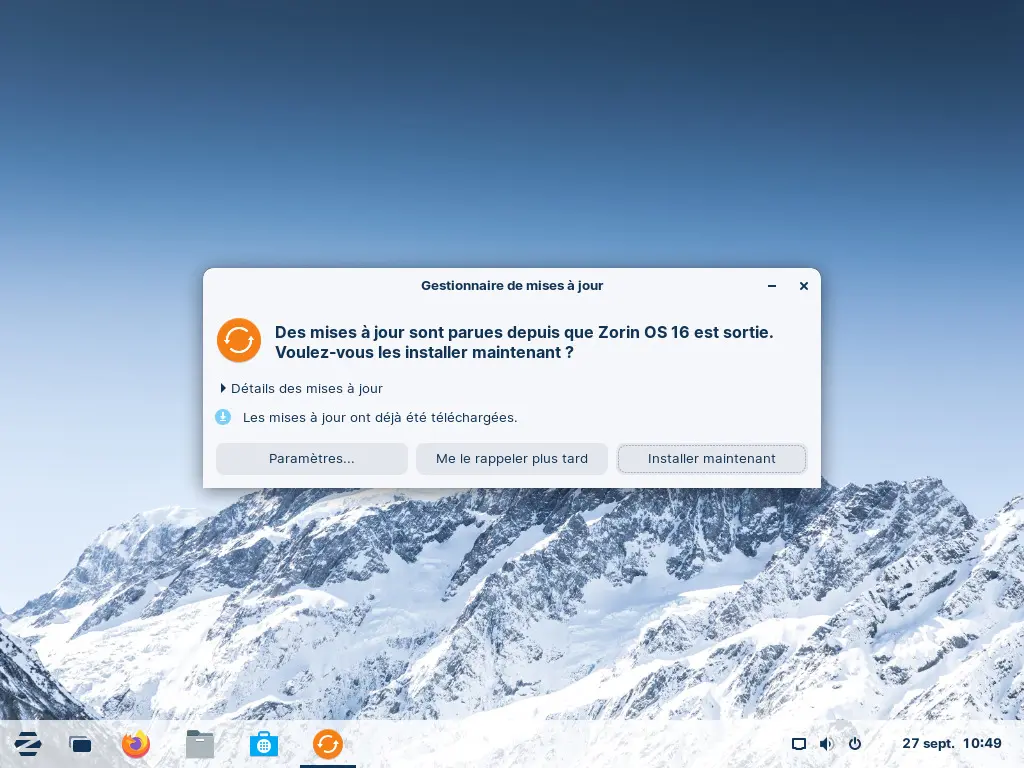Open the volume control in tray

click(x=826, y=744)
